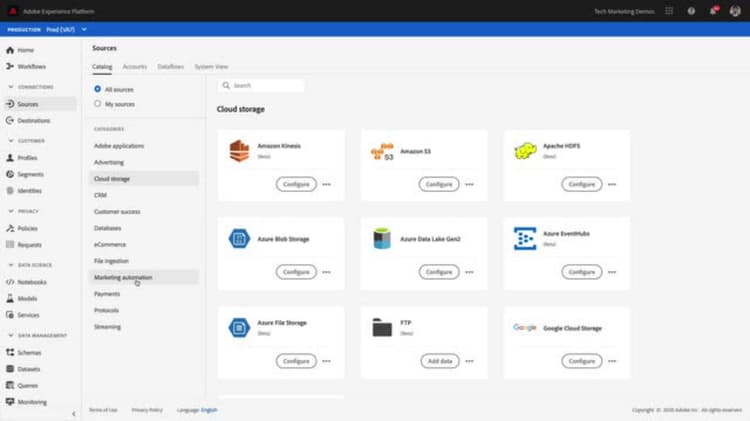The image size is (750, 421).
Task: Configure the Azure File Storage source
Action: (x=296, y=361)
